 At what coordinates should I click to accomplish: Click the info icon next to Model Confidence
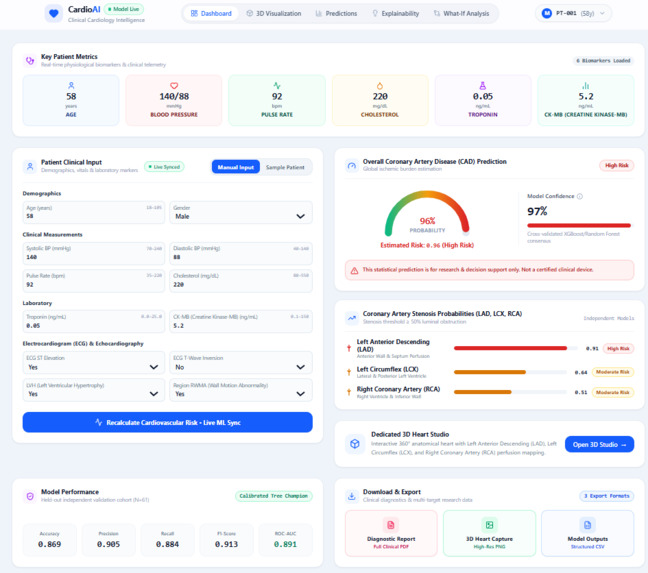[580, 196]
